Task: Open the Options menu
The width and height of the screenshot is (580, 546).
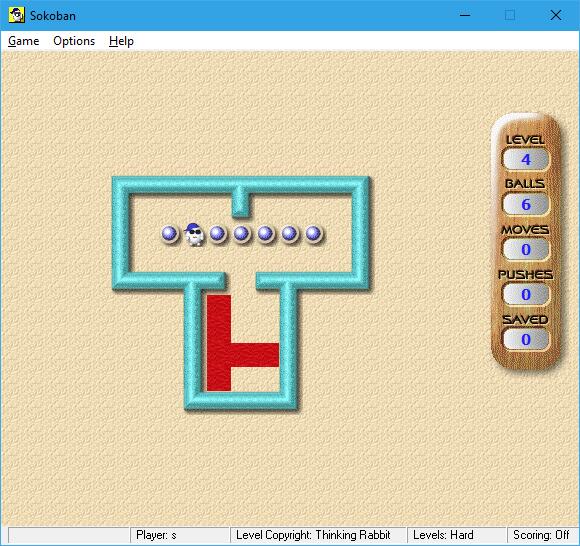Action: [74, 41]
